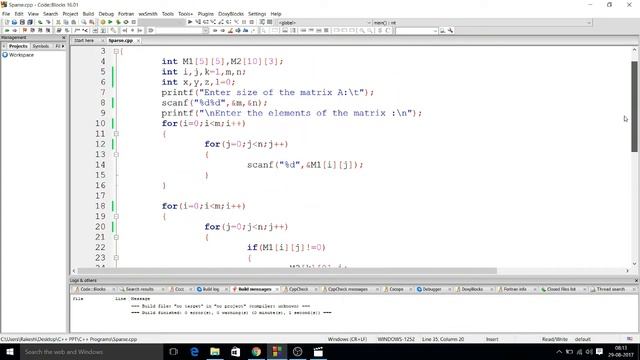Open File Explorer from the taskbar
Screen dimensions: 640x360
pos(215,352)
